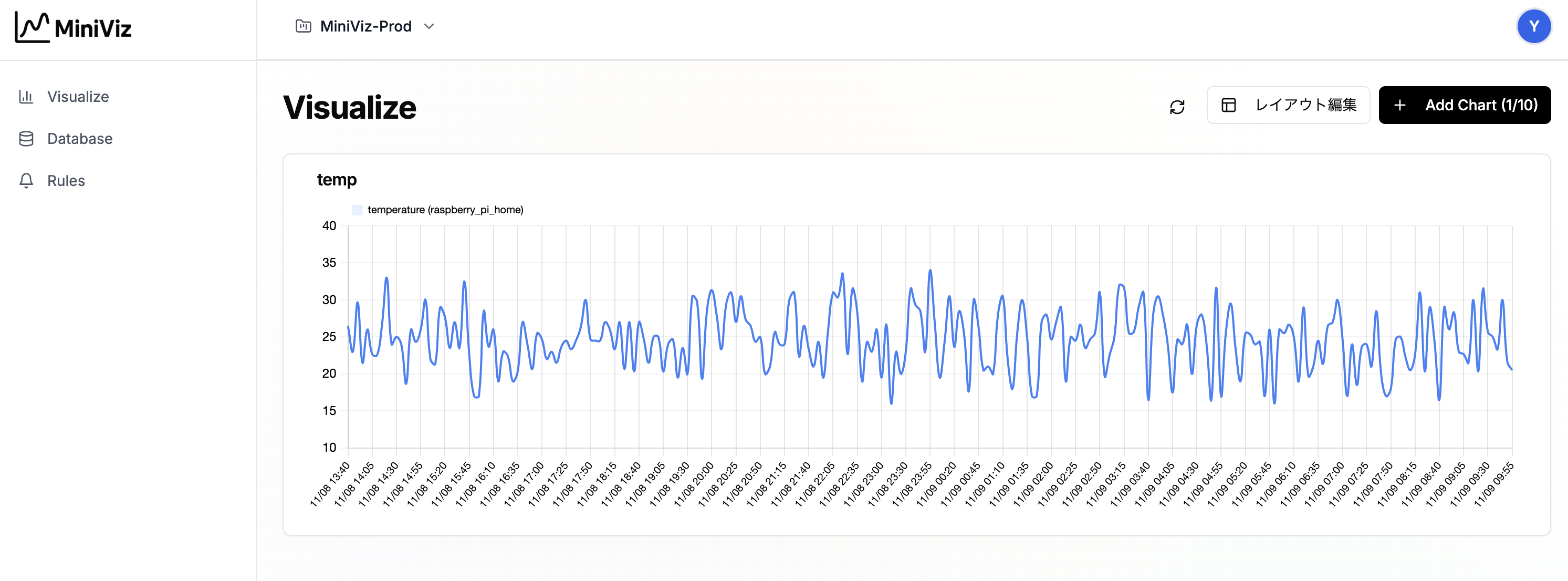Click the refresh charts icon

[x=1176, y=107]
